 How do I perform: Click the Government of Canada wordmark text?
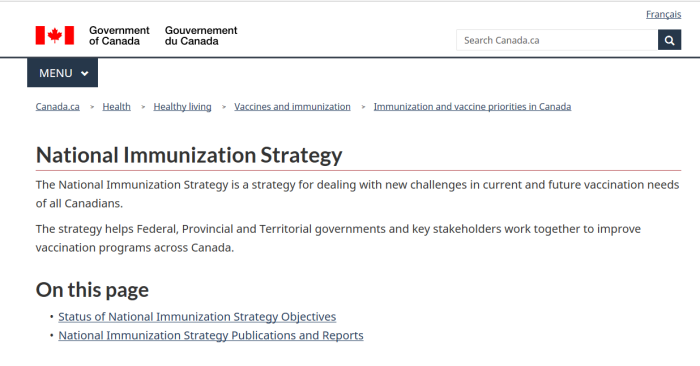119,36
